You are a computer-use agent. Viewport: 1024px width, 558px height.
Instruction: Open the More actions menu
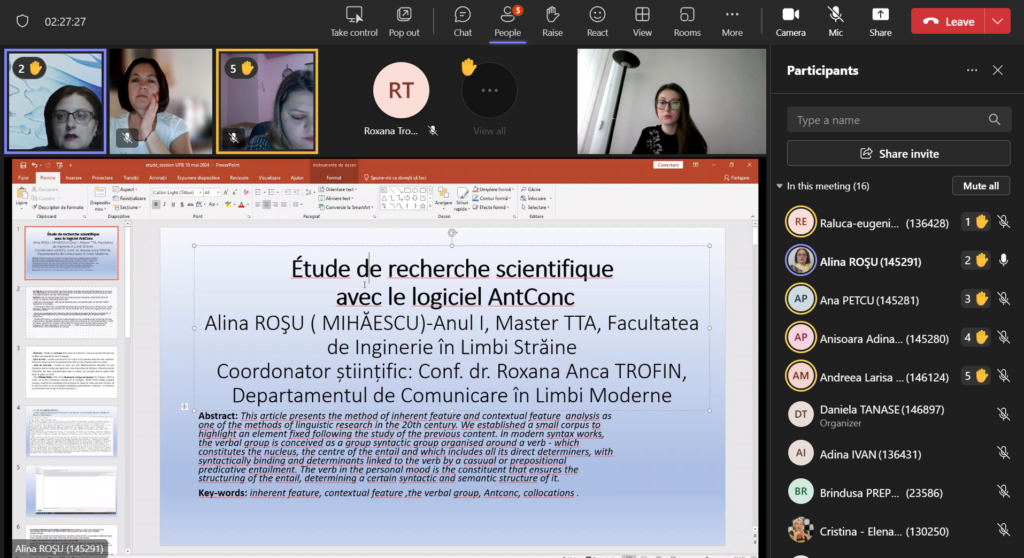pyautogui.click(x=732, y=21)
